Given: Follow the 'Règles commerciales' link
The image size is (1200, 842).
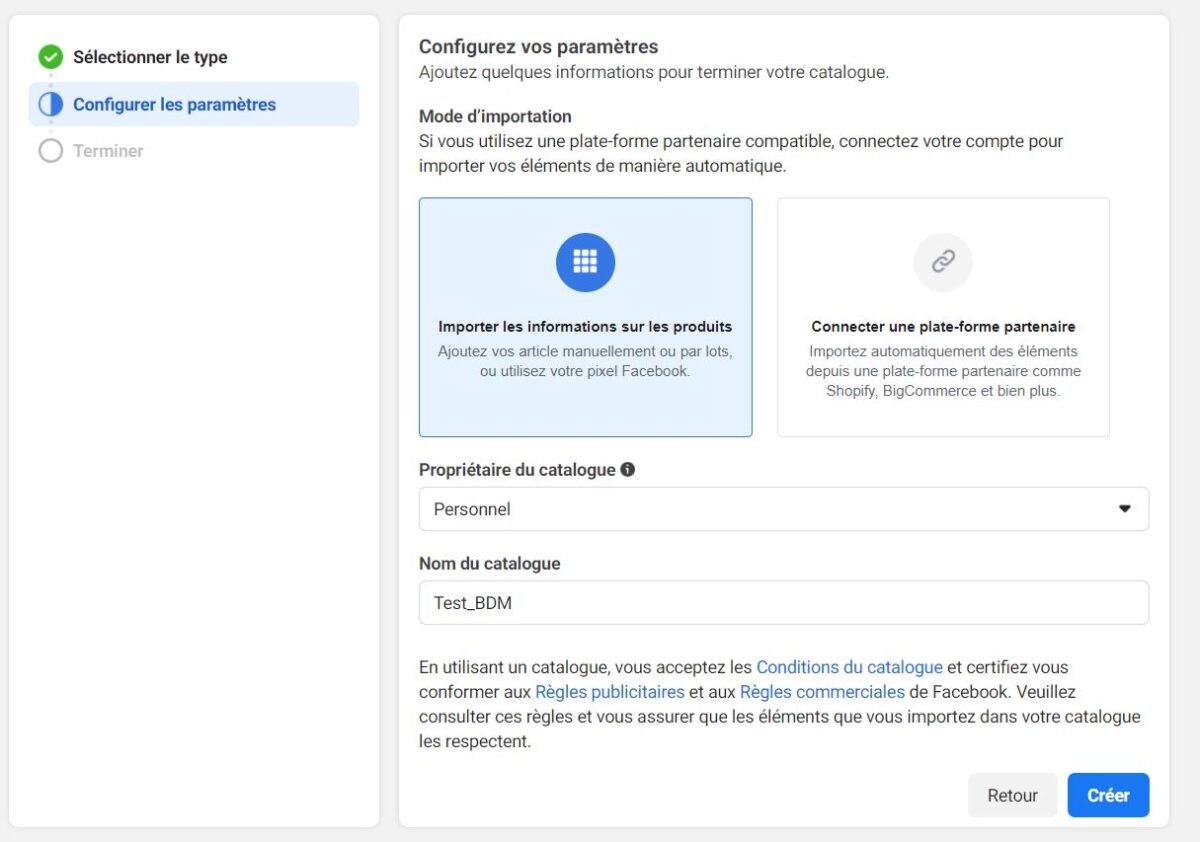Looking at the screenshot, I should pos(822,692).
